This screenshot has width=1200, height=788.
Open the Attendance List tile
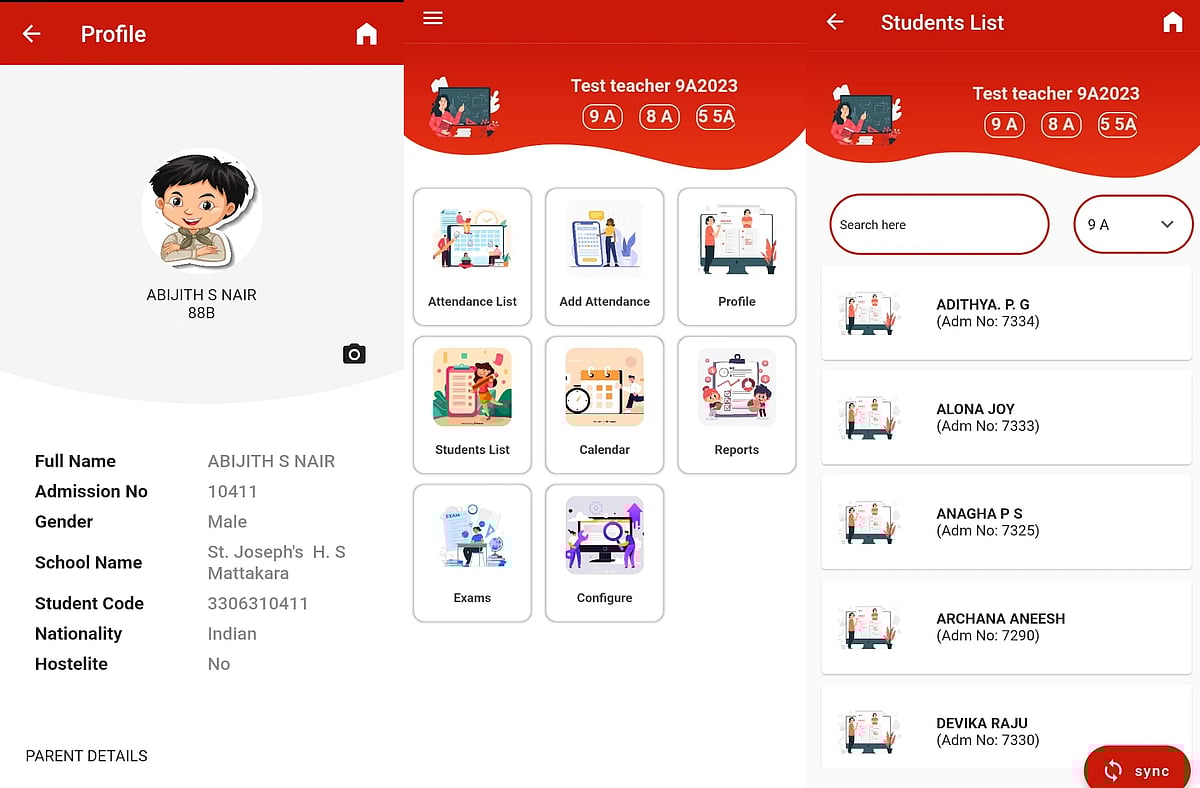(472, 257)
